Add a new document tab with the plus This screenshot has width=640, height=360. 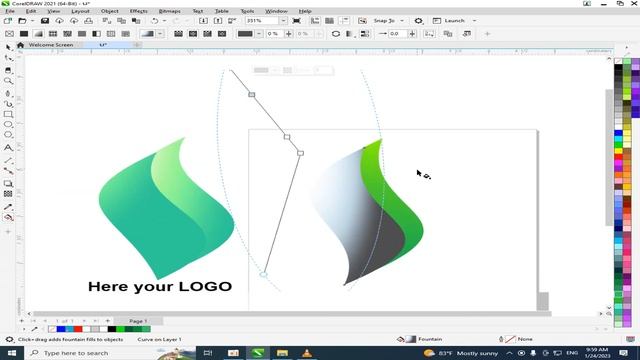pyautogui.click(x=138, y=45)
